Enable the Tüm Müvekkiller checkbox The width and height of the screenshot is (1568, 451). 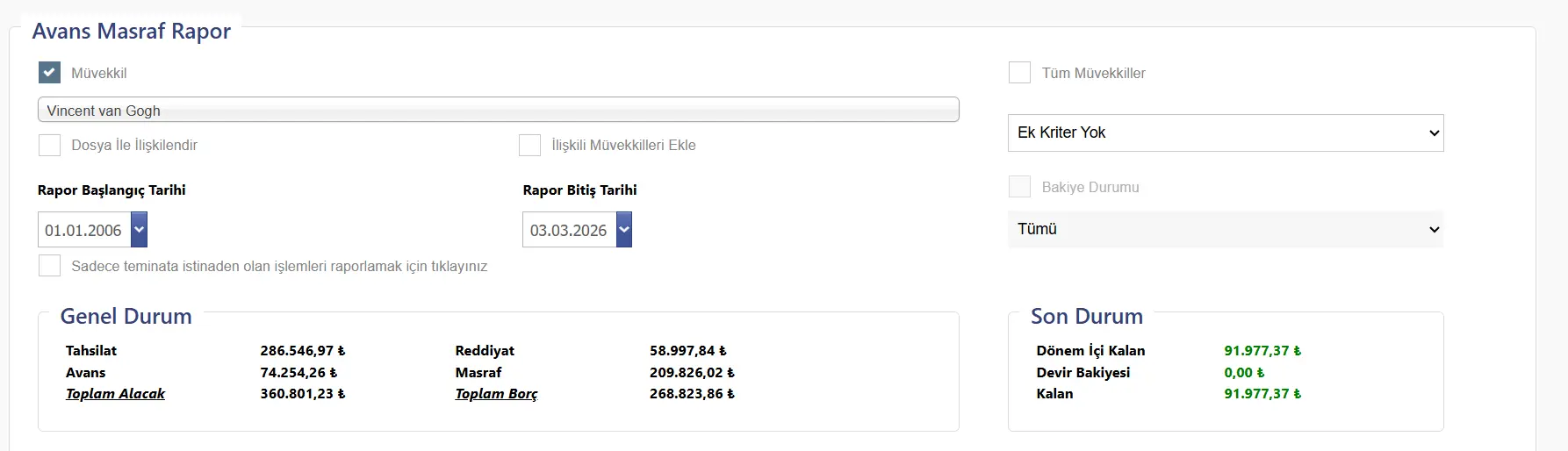click(1019, 73)
